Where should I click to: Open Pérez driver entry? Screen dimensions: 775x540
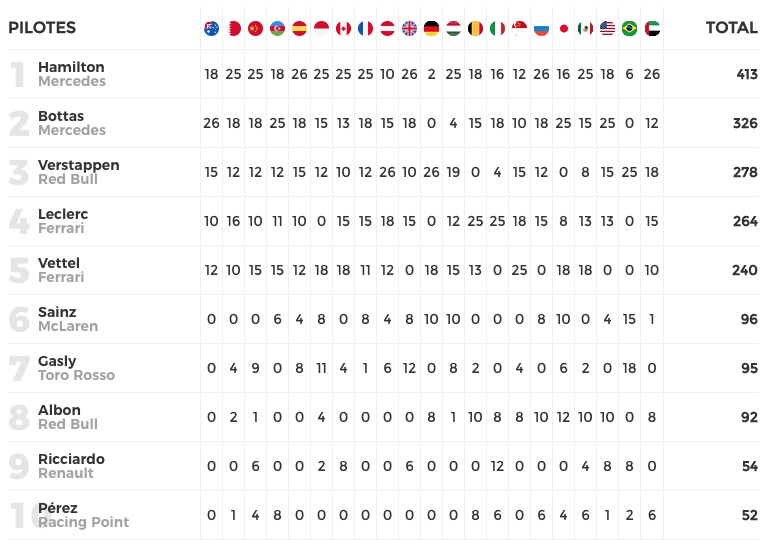click(x=58, y=508)
